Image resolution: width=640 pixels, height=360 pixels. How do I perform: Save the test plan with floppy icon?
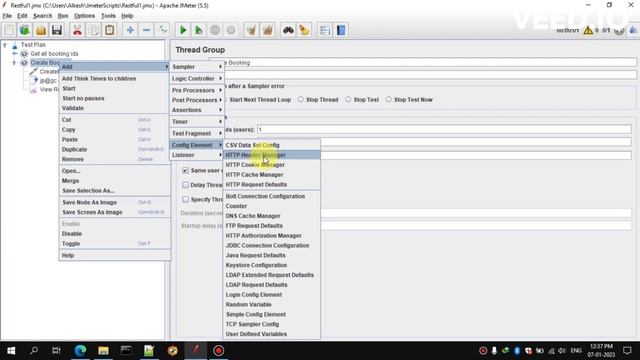(57, 30)
